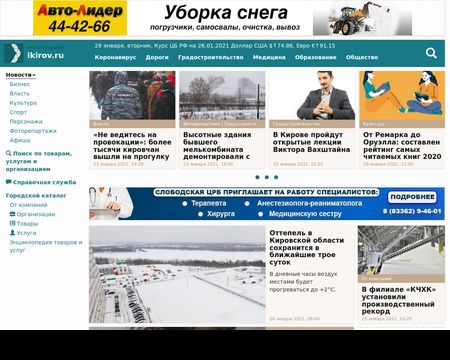This screenshot has height=360, width=450.
Task: Open the Фоторепортажи sidebar link
Action: coord(33,131)
